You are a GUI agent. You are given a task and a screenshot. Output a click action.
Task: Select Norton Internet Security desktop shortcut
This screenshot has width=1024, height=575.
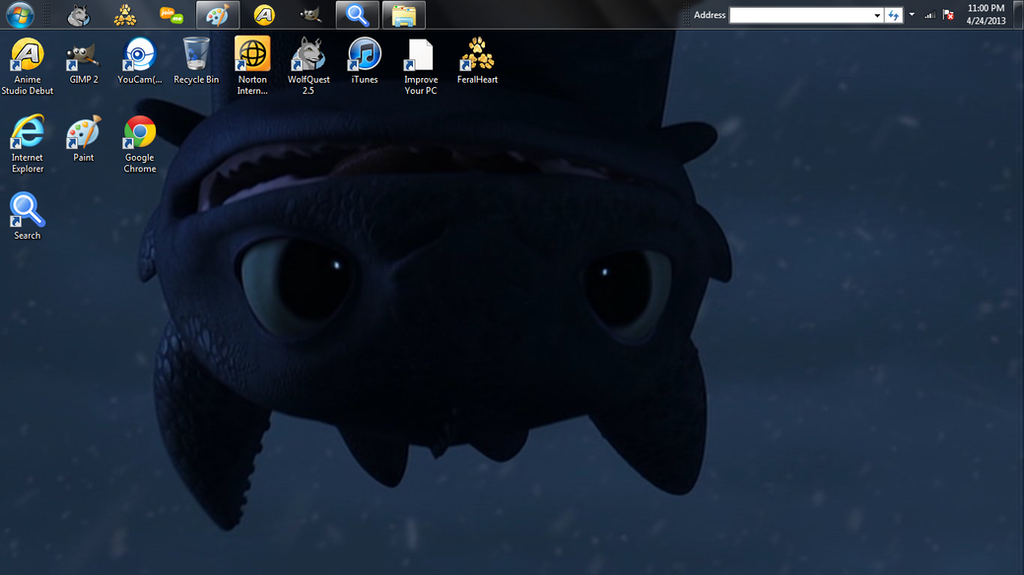[x=252, y=66]
